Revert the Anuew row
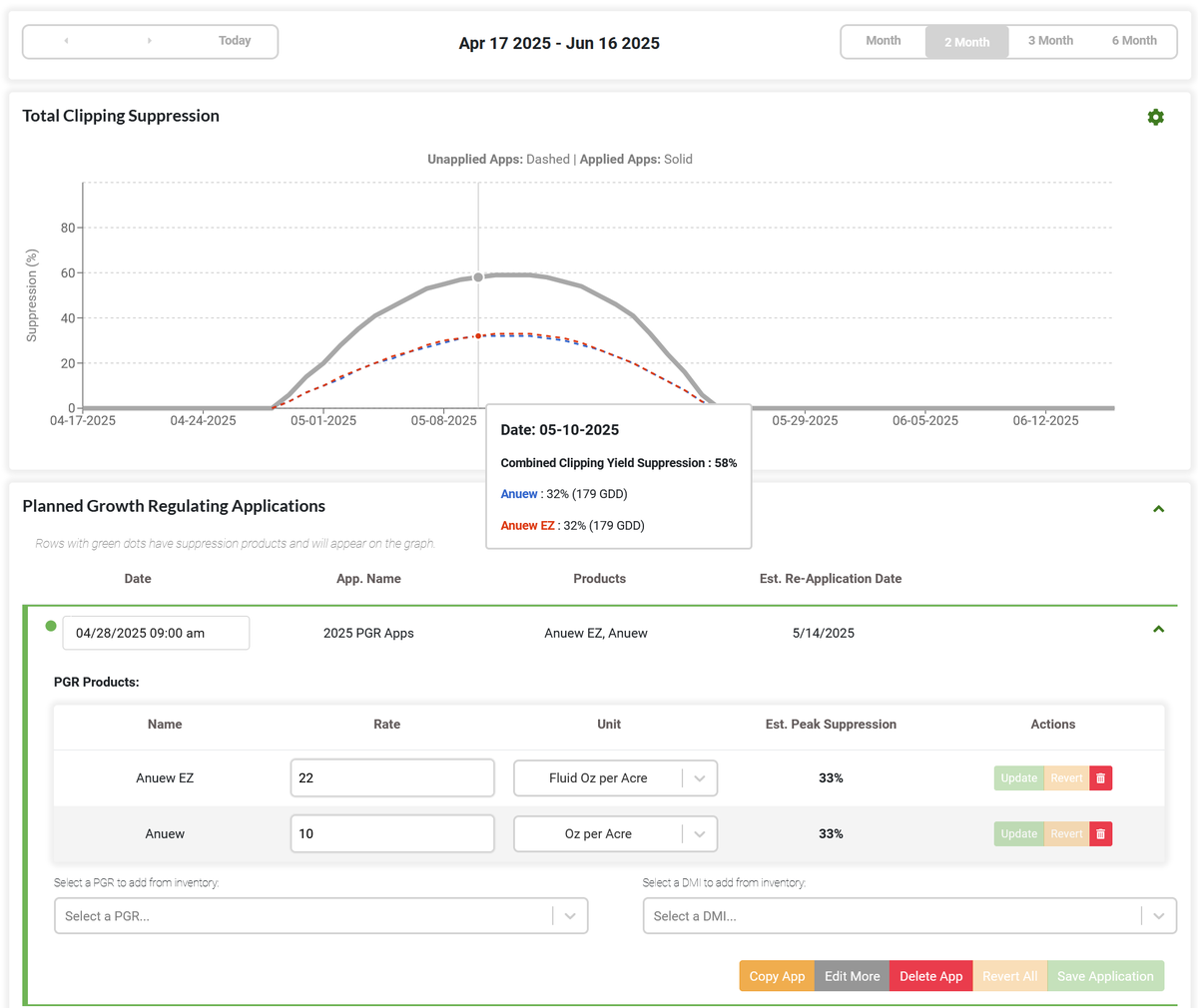 click(x=1066, y=834)
